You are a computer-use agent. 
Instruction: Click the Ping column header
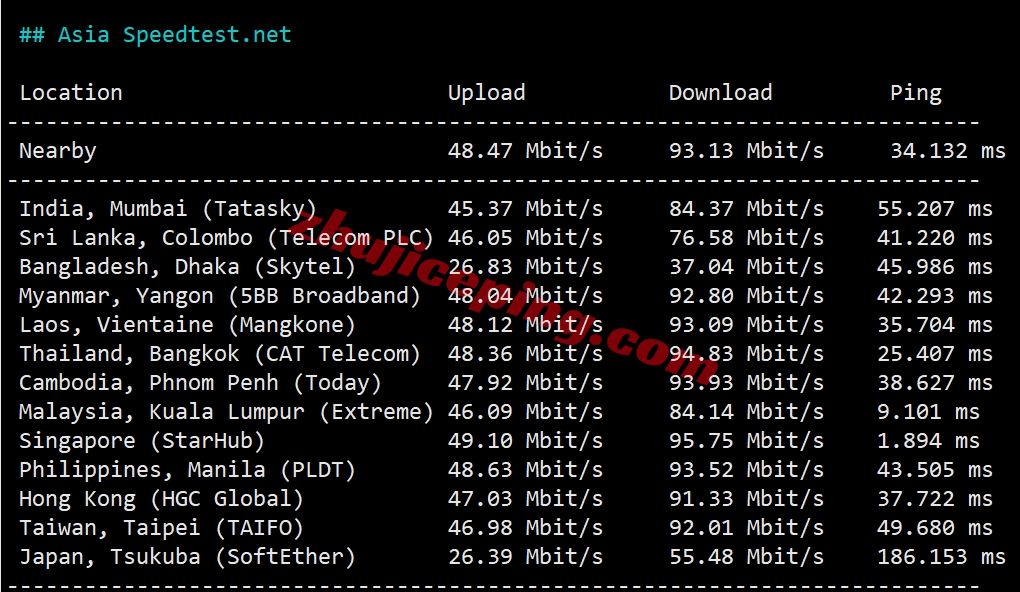915,93
